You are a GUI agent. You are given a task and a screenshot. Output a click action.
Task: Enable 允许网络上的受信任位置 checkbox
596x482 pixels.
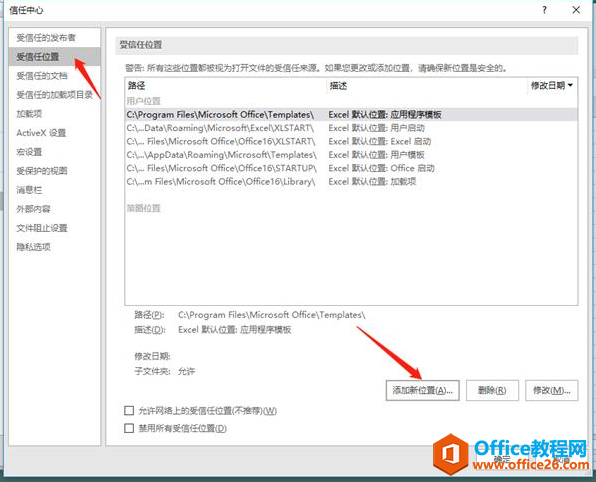coord(129,411)
